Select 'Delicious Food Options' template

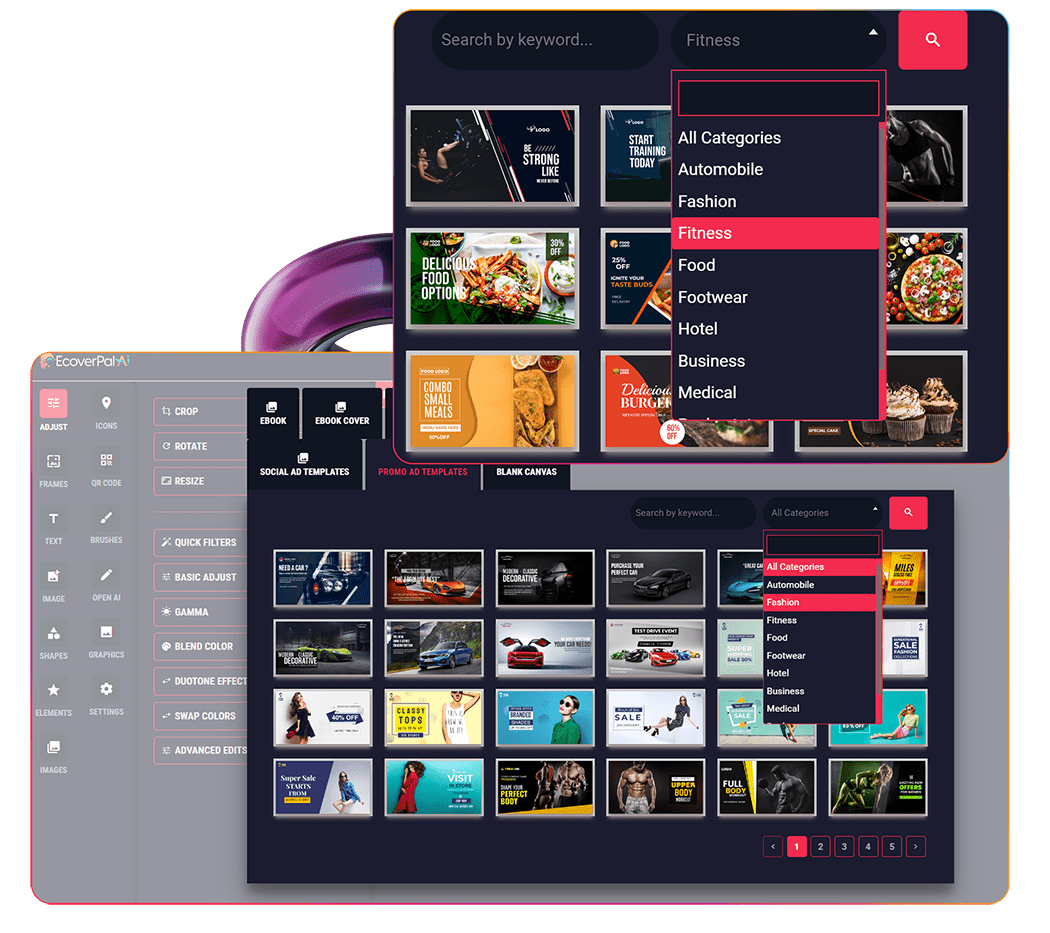[x=493, y=279]
